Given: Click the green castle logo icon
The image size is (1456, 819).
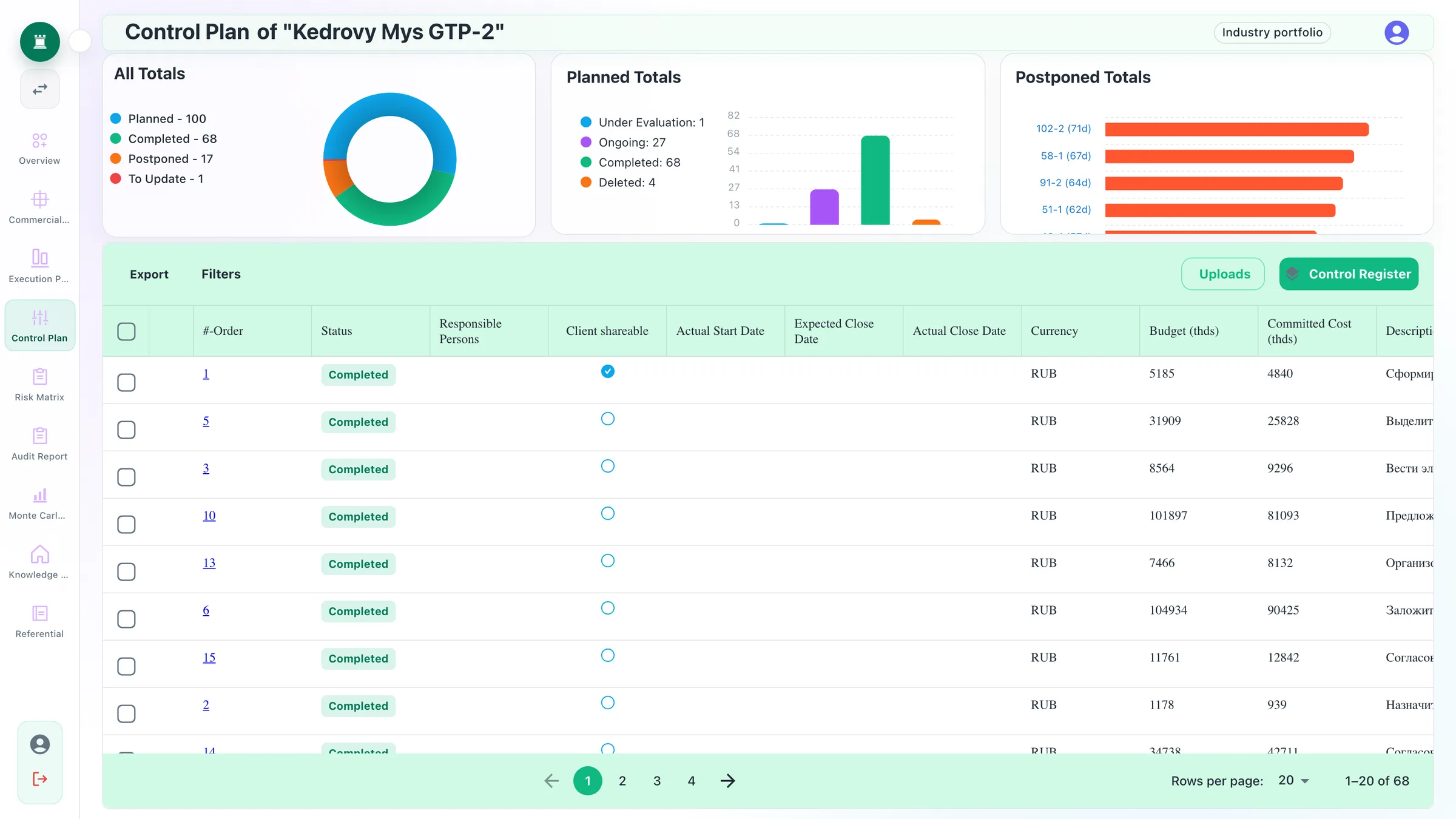Looking at the screenshot, I should click(x=39, y=42).
